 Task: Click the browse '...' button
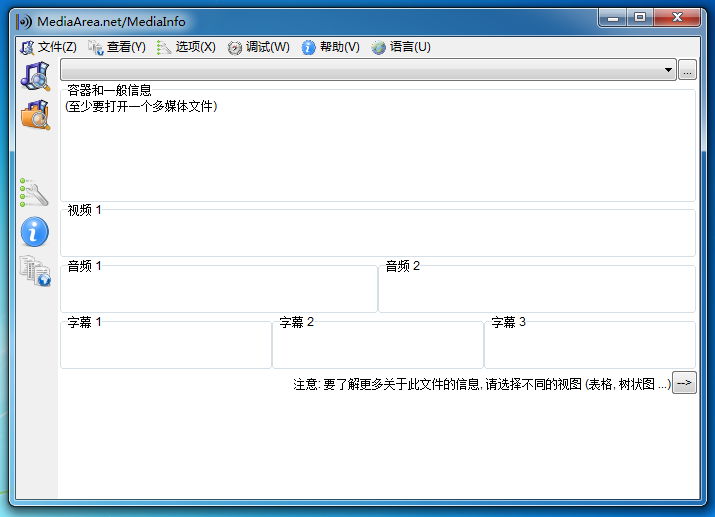pos(687,70)
